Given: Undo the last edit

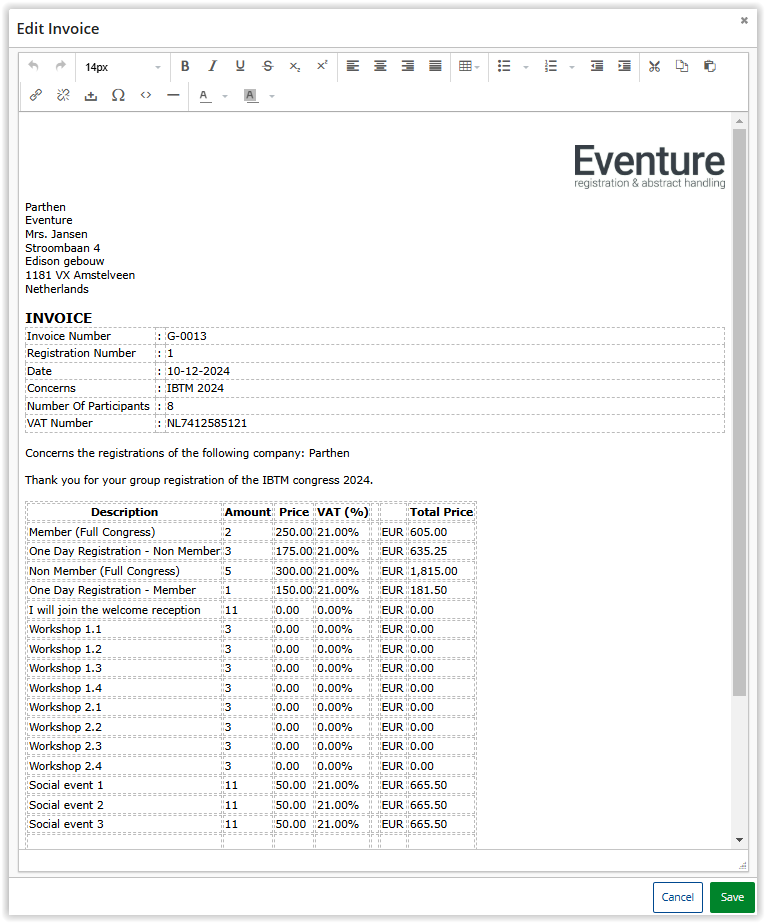Looking at the screenshot, I should 34,66.
